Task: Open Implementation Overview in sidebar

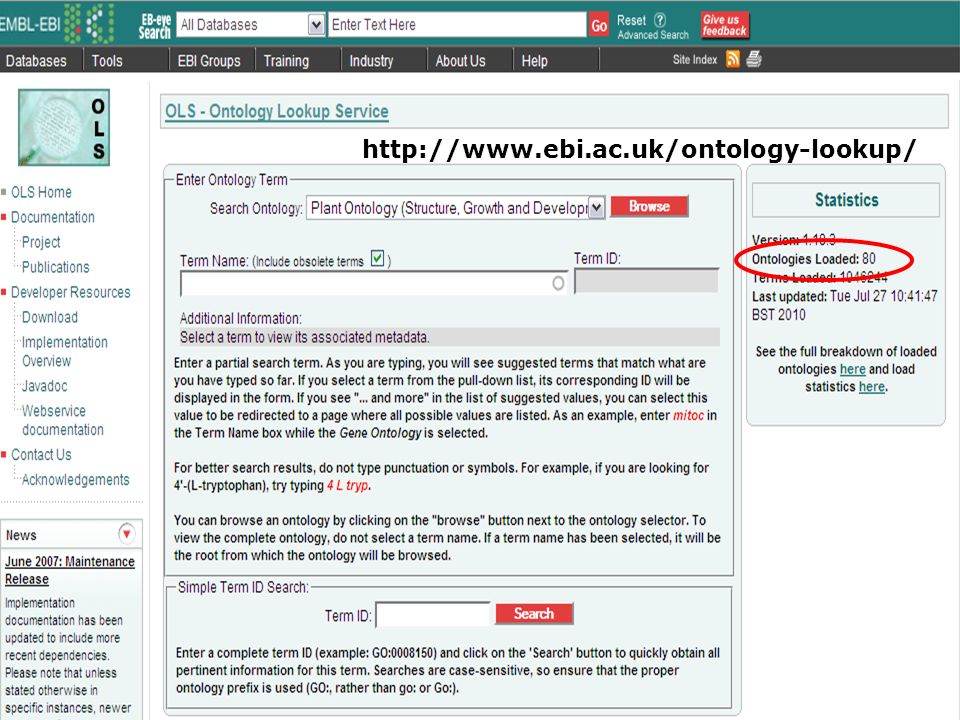Action: tap(65, 351)
